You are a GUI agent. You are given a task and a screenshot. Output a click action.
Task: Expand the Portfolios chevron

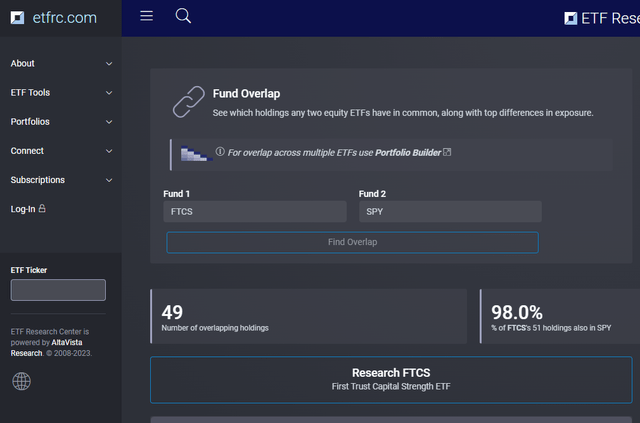pos(109,122)
